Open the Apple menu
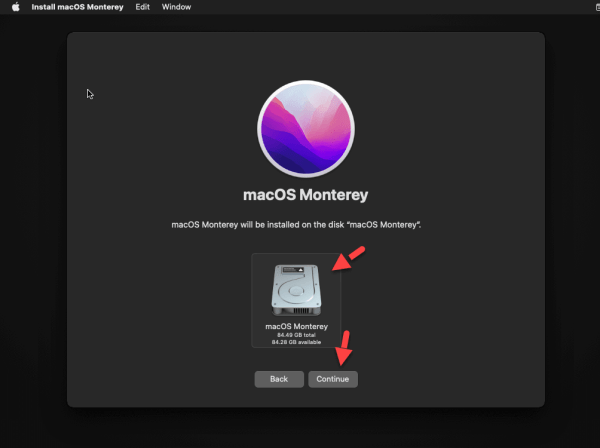The image size is (600, 448). [x=15, y=7]
